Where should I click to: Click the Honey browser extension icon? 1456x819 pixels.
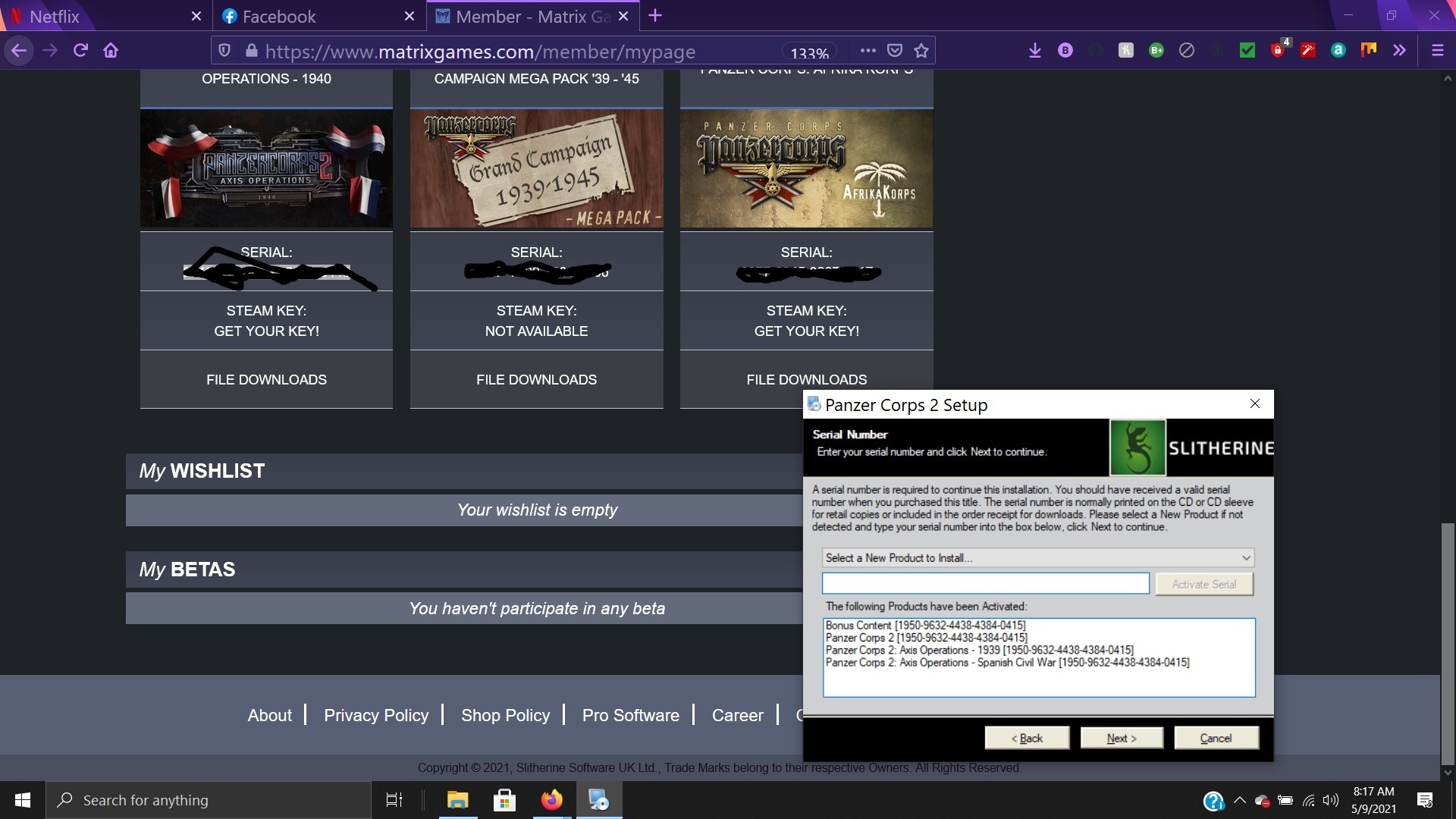(1125, 50)
